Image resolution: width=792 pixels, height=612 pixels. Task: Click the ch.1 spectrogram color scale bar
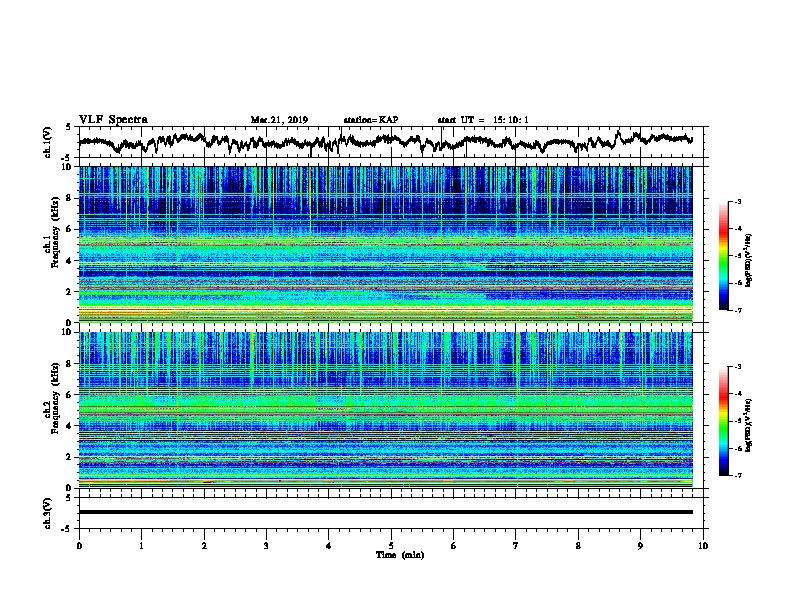(x=724, y=256)
